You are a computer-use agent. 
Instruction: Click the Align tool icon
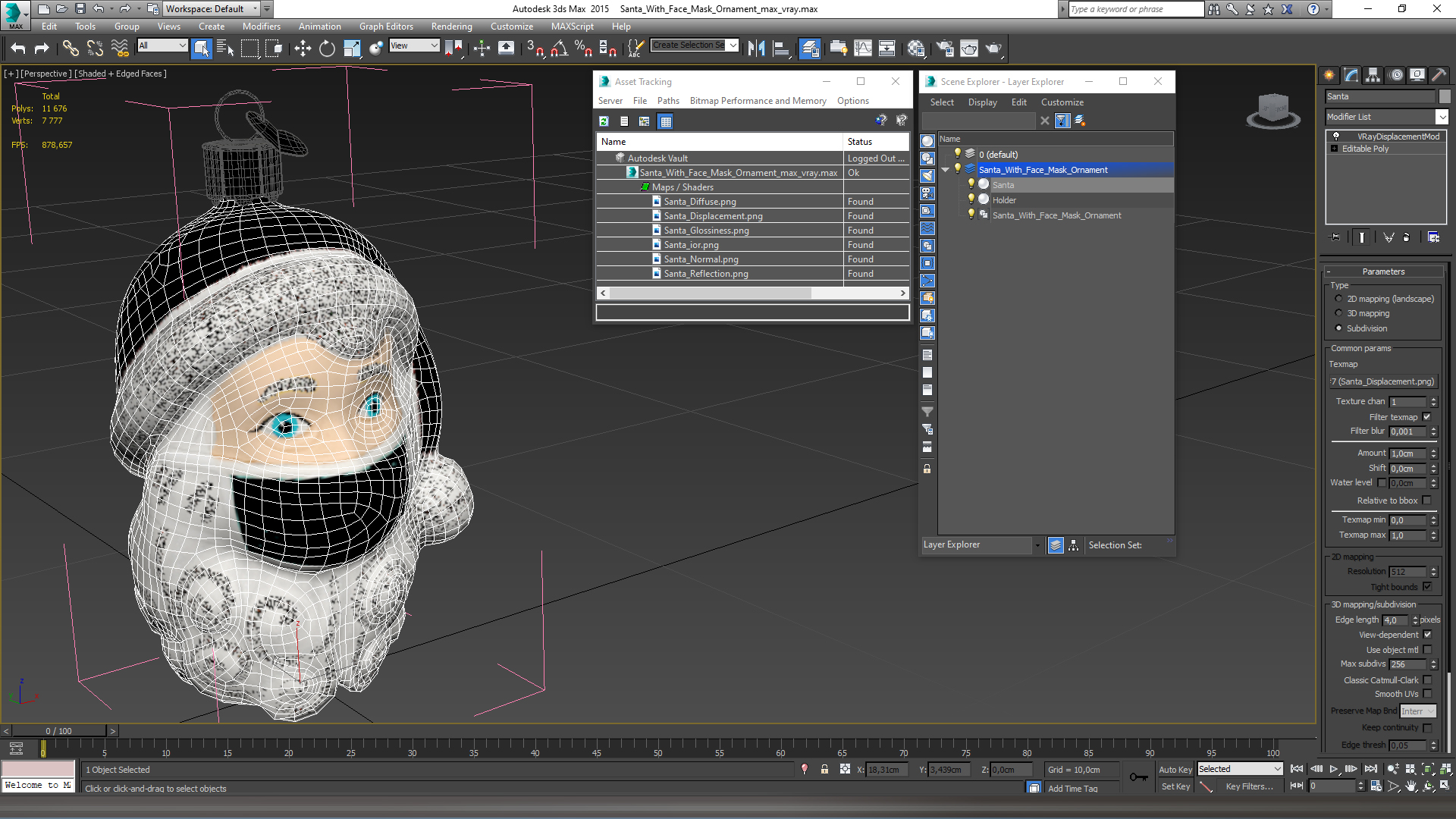(781, 49)
